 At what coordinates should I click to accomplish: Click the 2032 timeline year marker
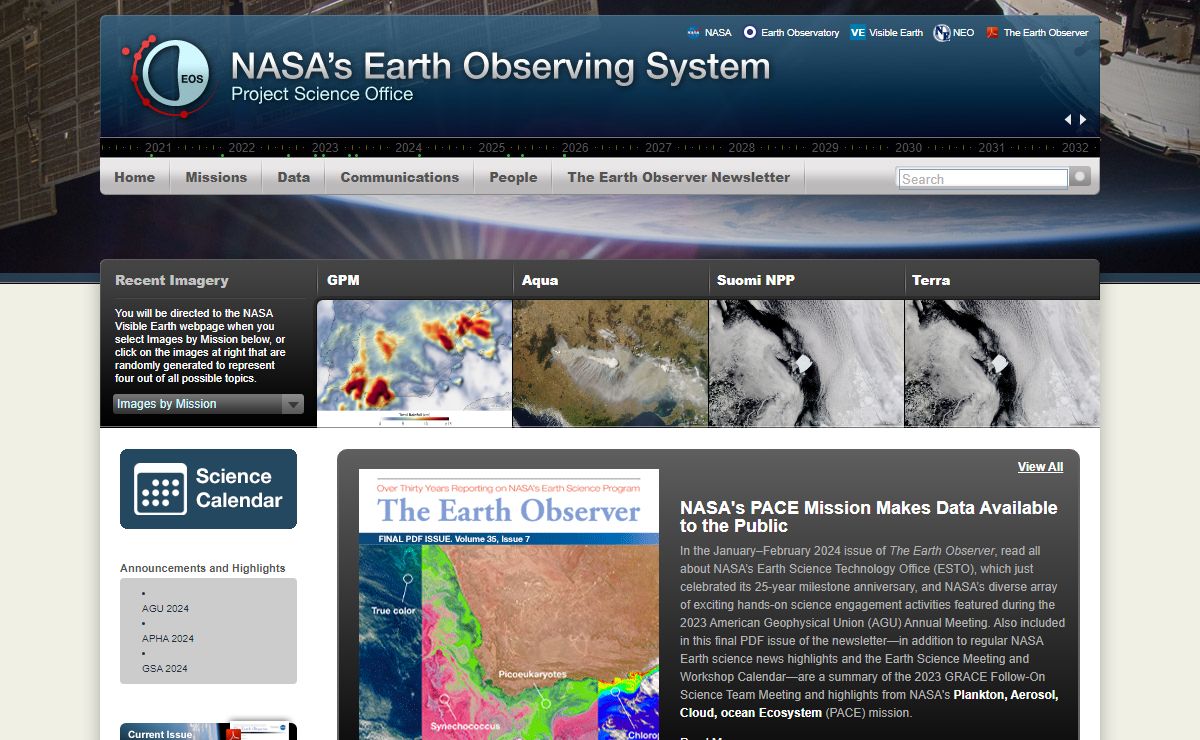pos(1075,148)
